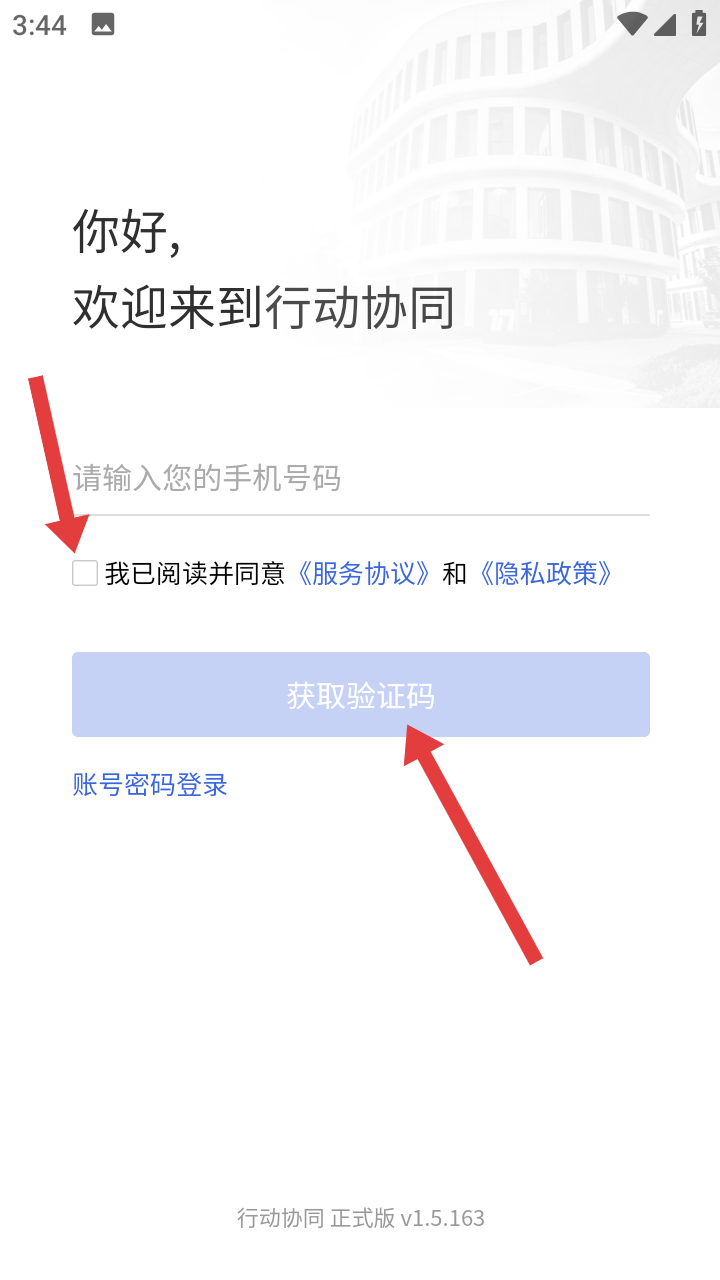Tap the battery charging icon
The height and width of the screenshot is (1280, 720).
699,24
